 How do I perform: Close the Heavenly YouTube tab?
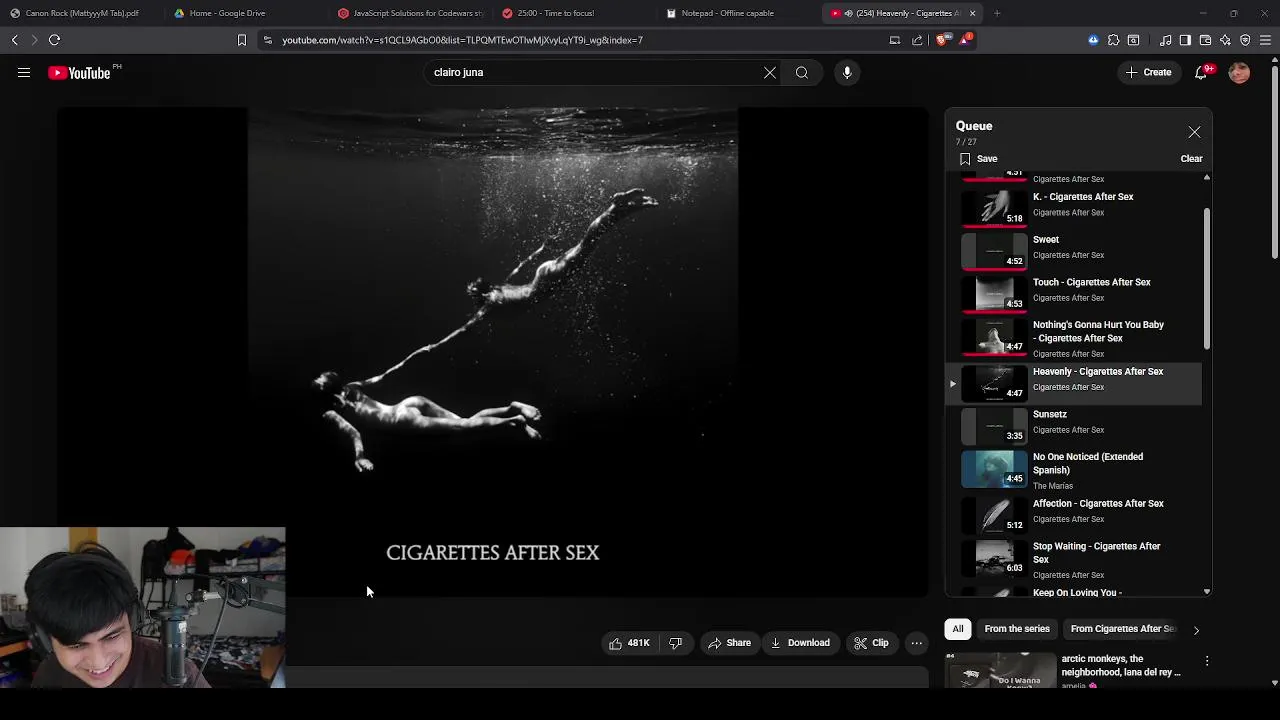(x=972, y=13)
